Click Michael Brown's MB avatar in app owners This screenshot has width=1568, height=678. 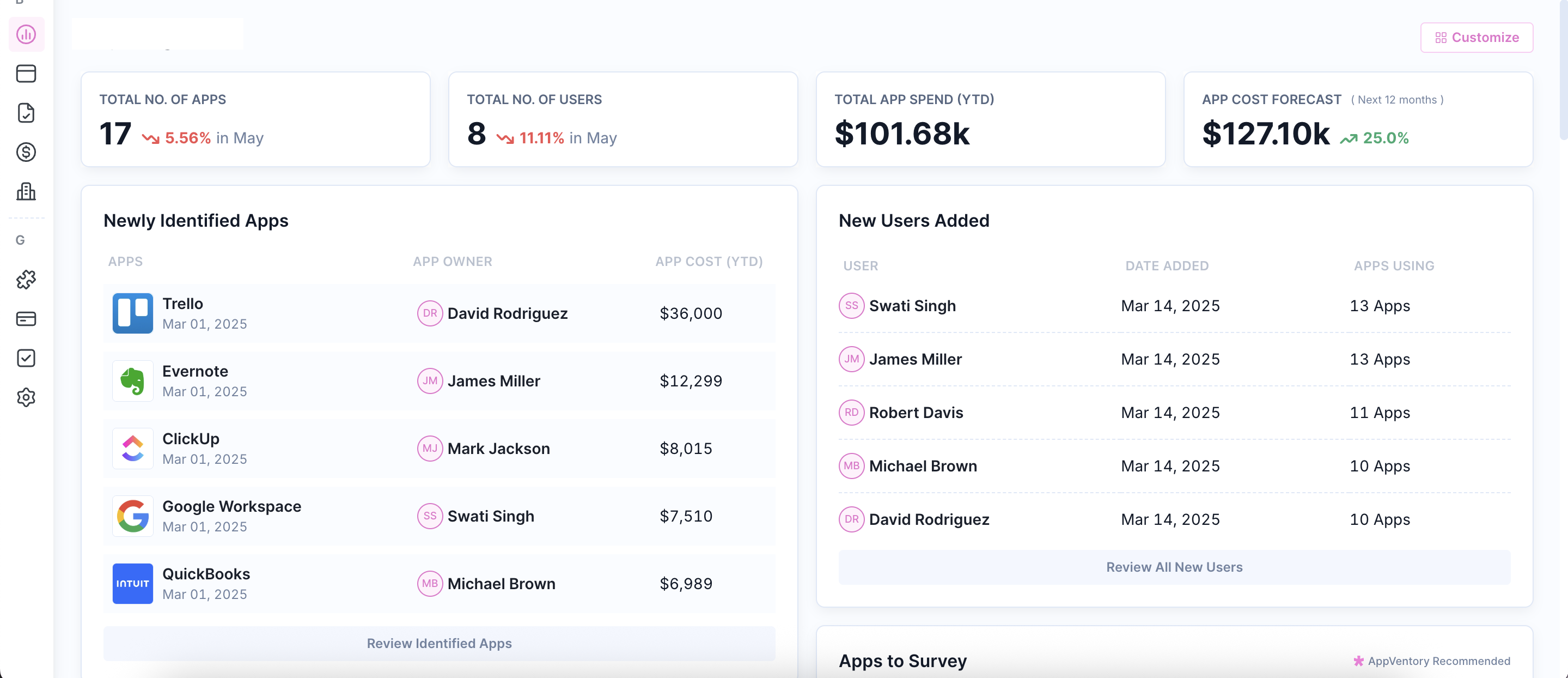click(430, 584)
